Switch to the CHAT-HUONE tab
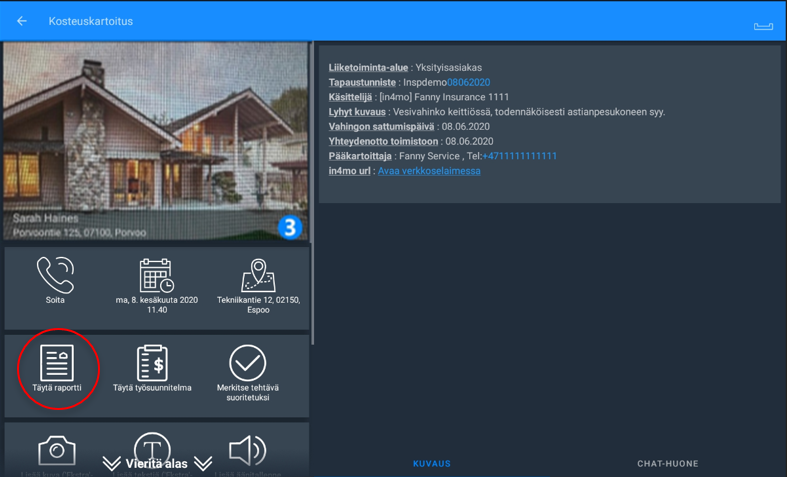This screenshot has height=477, width=787. click(x=667, y=464)
